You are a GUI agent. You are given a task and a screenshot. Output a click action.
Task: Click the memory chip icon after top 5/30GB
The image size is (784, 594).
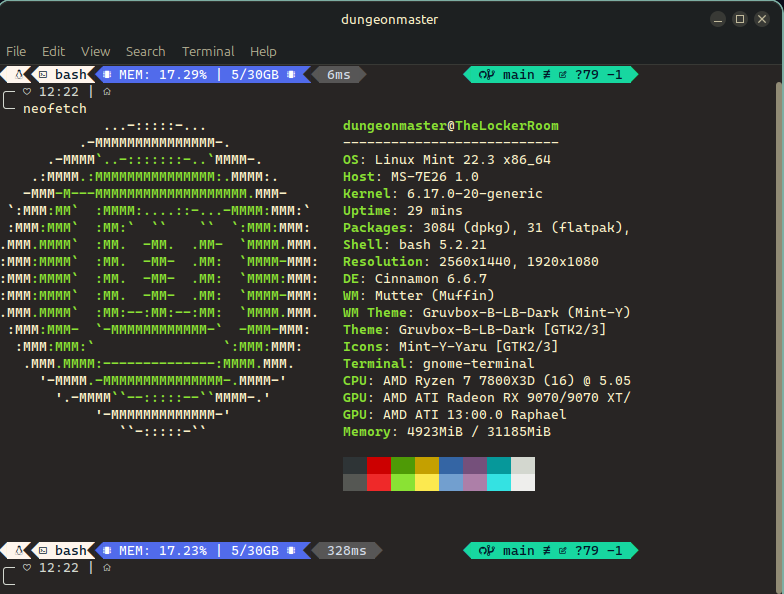[291, 75]
